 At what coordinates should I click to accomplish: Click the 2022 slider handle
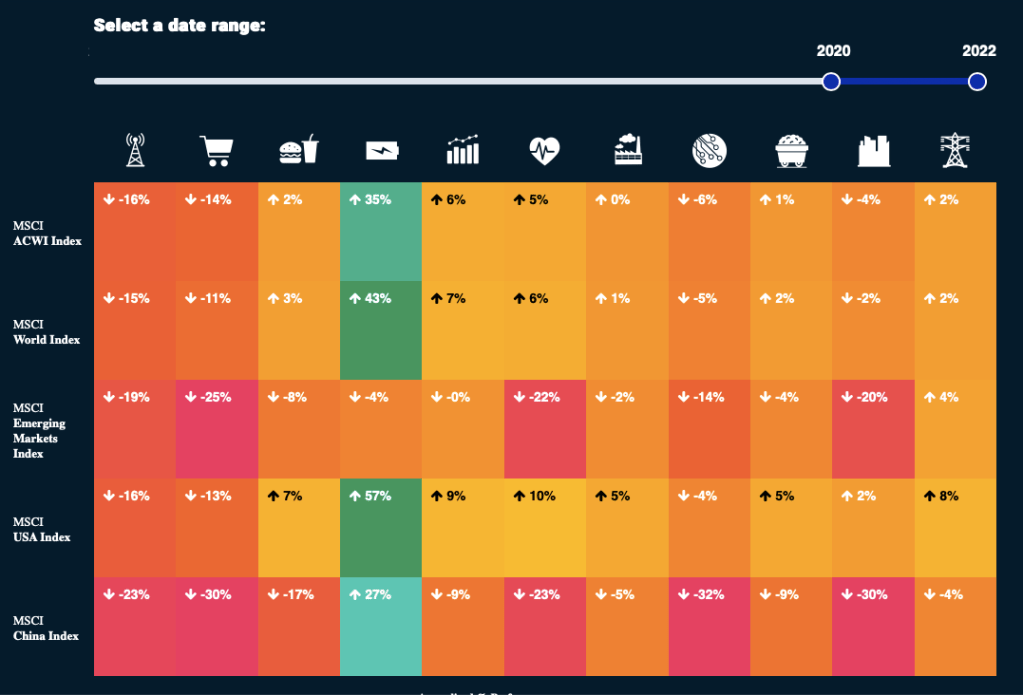tap(977, 82)
